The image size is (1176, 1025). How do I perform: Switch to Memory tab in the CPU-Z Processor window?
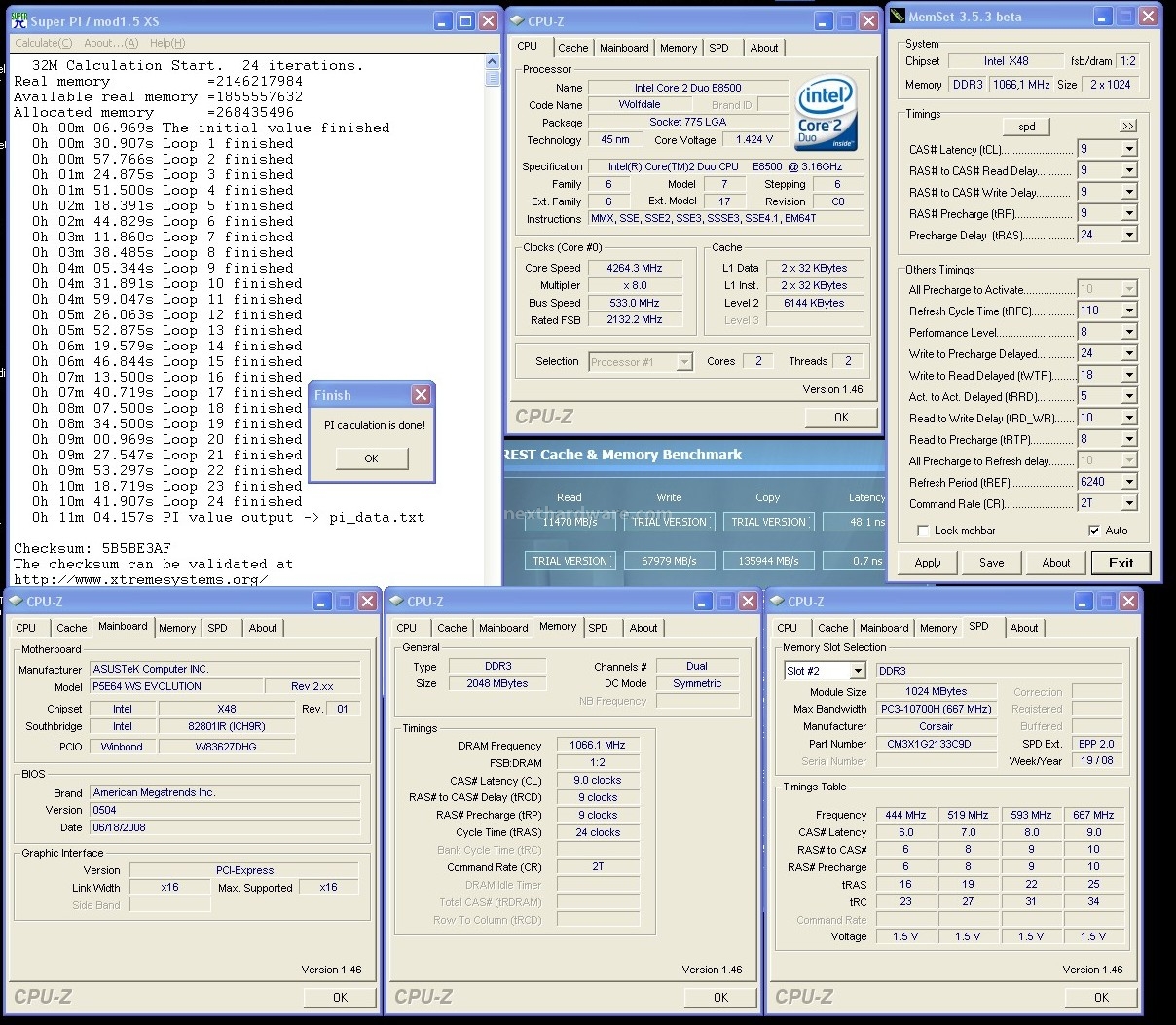[x=679, y=48]
